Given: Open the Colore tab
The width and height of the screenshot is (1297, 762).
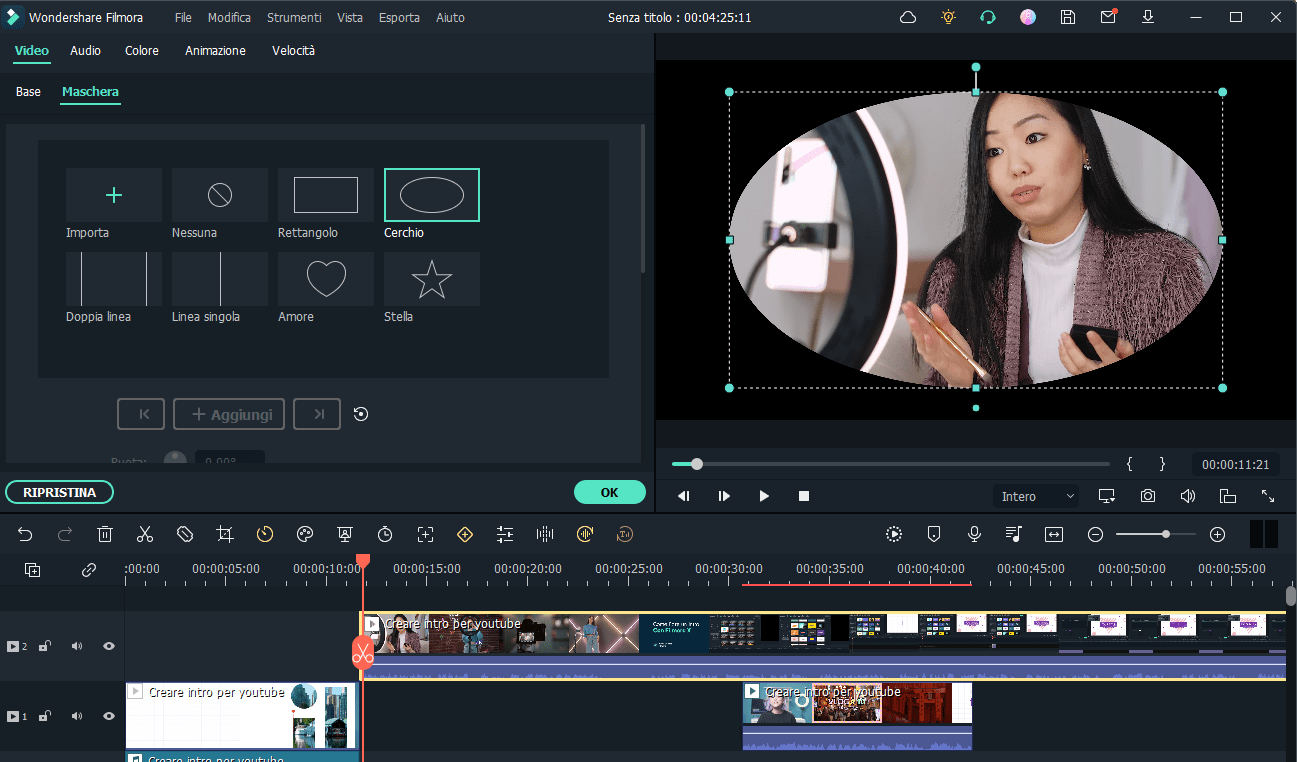Looking at the screenshot, I should click(x=142, y=50).
